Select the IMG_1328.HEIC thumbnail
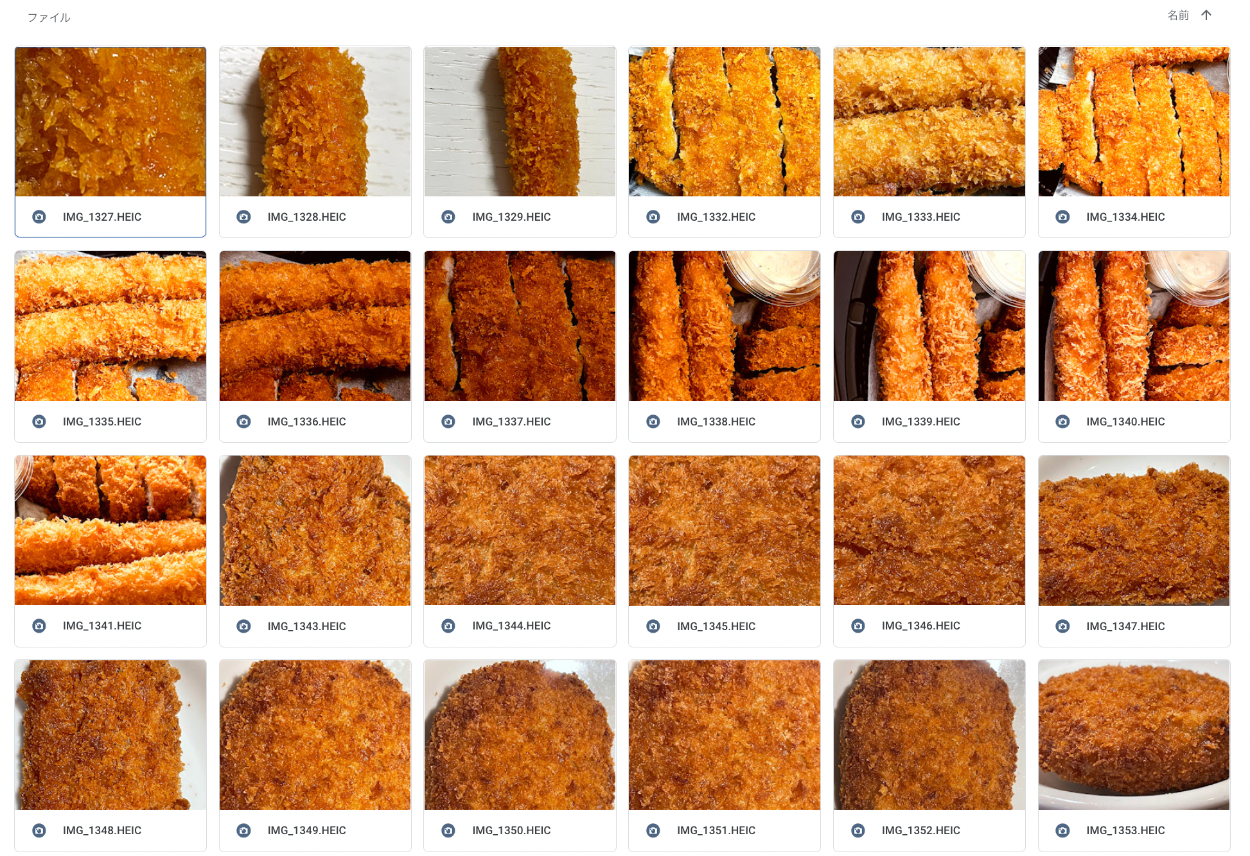Image resolution: width=1250 pixels, height=856 pixels. click(x=315, y=121)
